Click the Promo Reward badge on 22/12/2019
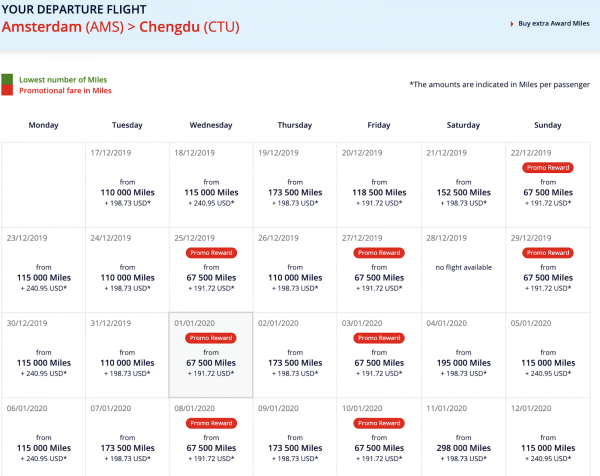Viewport: 600px width, 476px height. 547,167
